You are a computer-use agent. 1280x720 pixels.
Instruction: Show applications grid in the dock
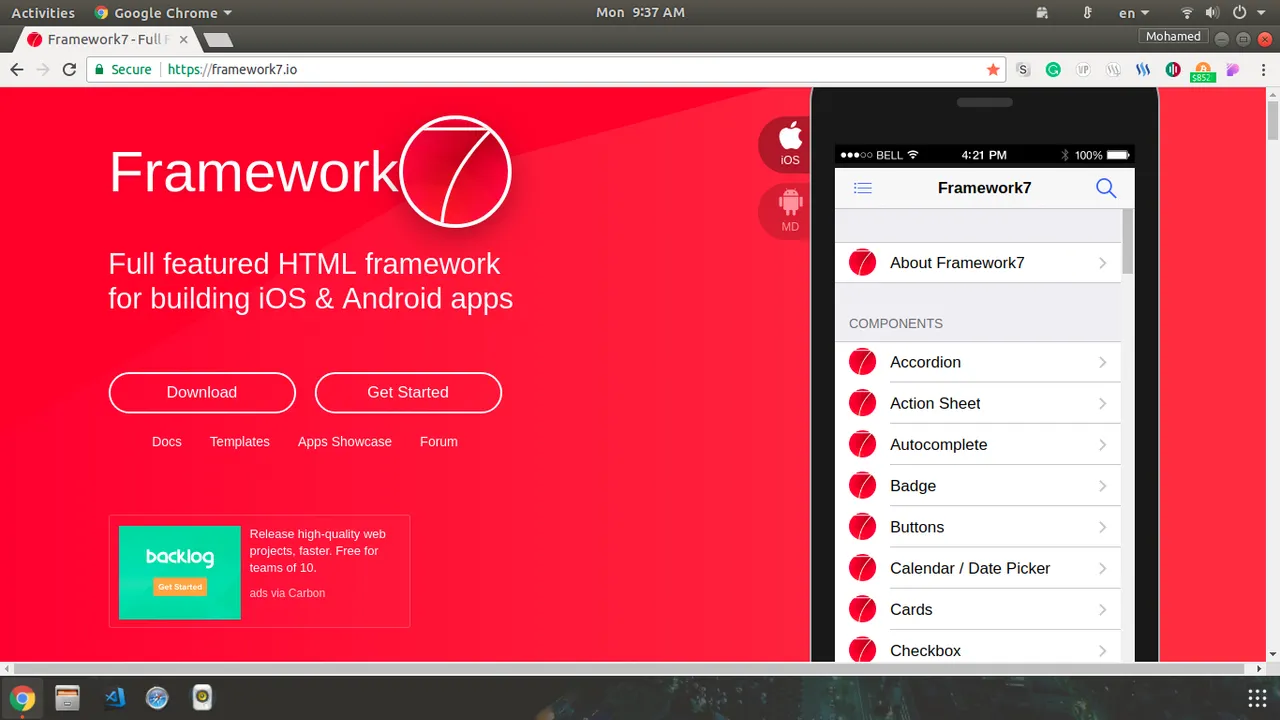tap(1257, 698)
